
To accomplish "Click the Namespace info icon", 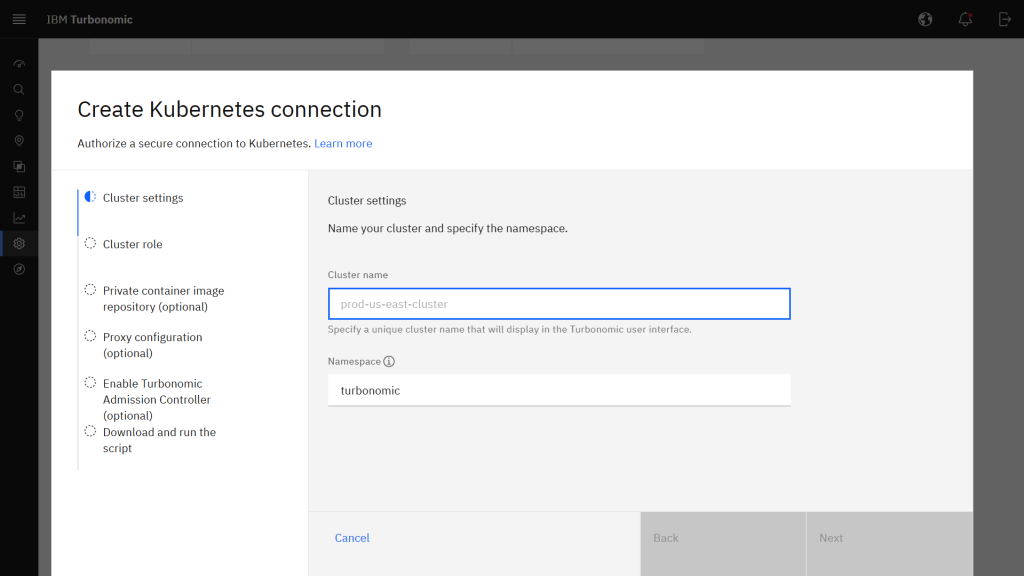I will click(x=389, y=361).
